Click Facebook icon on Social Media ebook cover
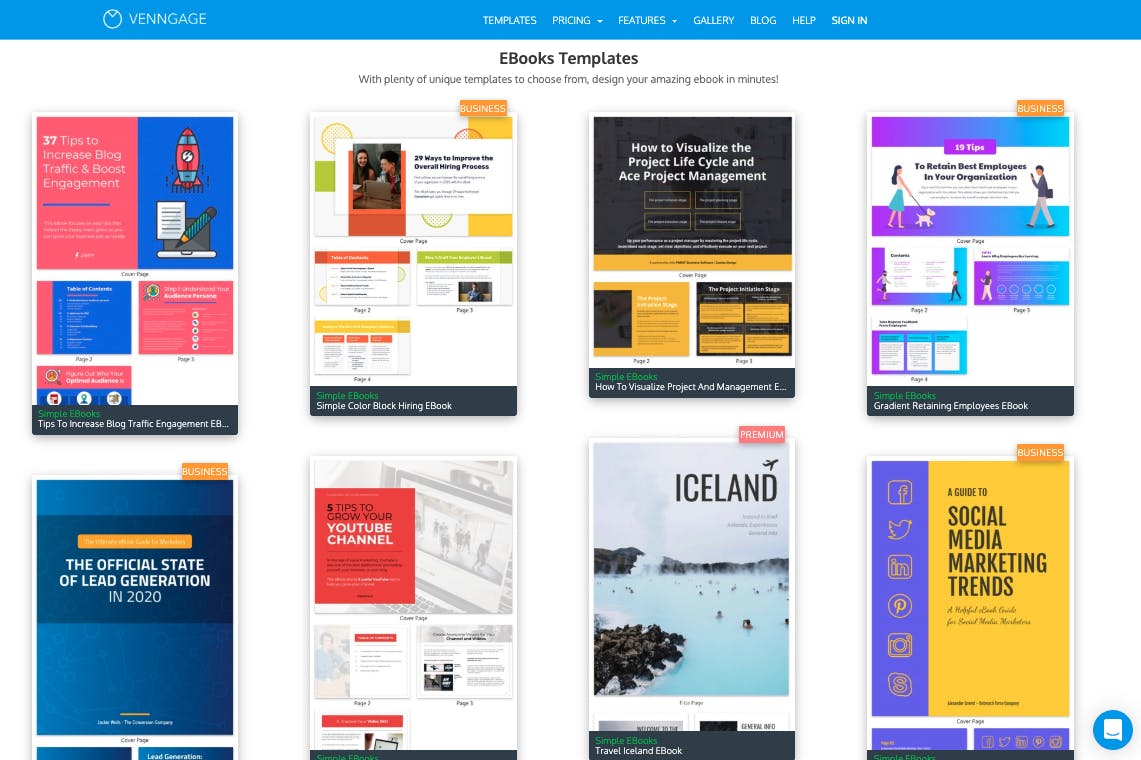 tap(900, 493)
